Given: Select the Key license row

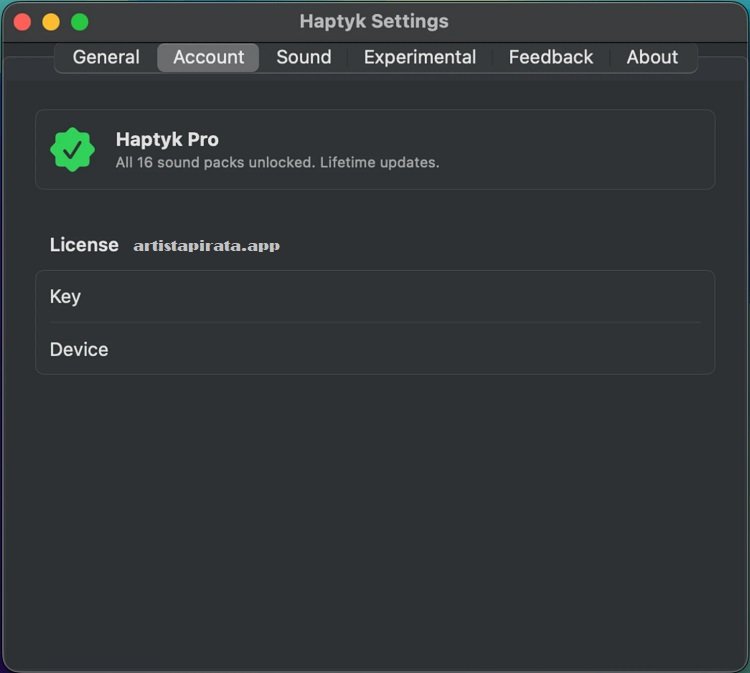Looking at the screenshot, I should point(375,297).
